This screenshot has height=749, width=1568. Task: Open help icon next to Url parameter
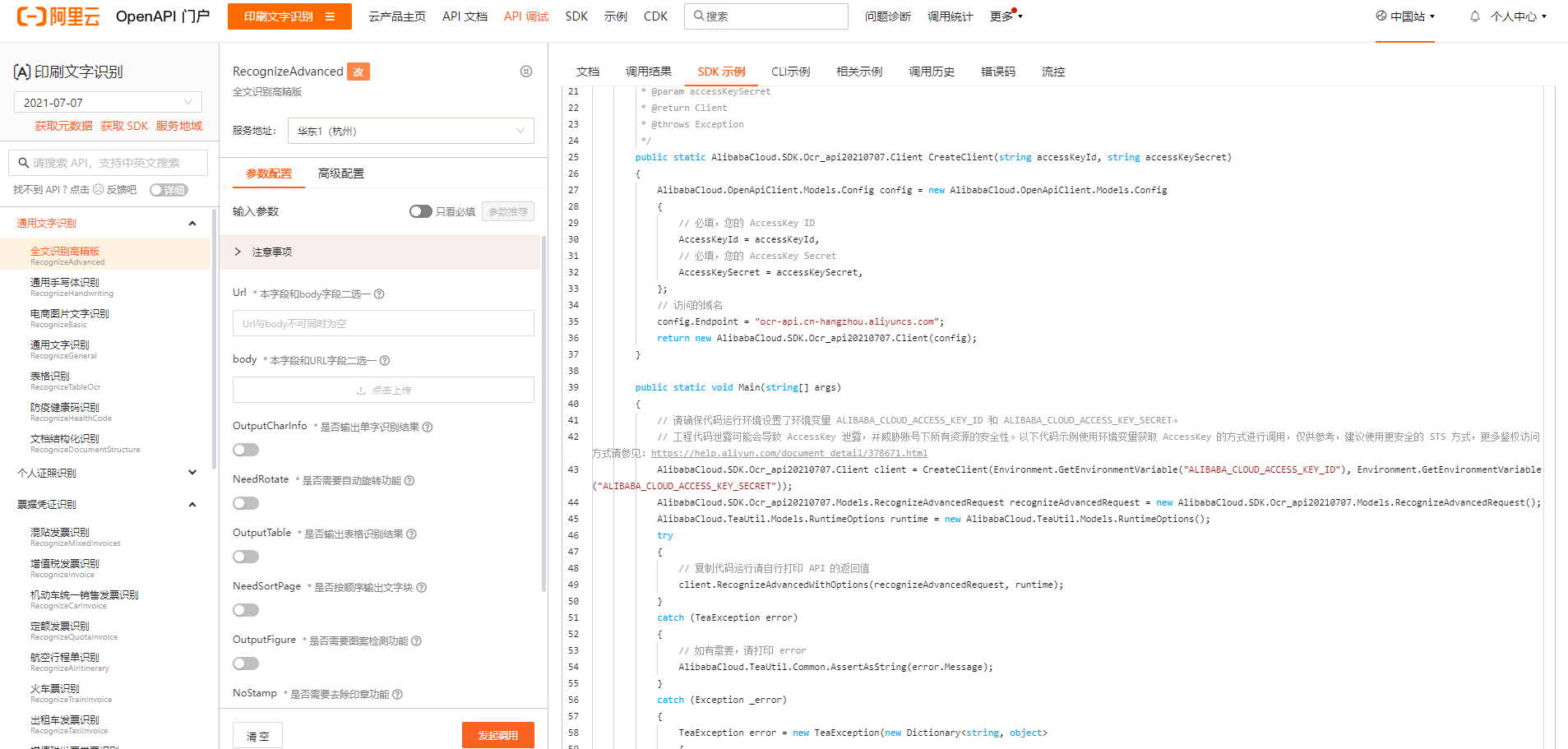click(379, 294)
